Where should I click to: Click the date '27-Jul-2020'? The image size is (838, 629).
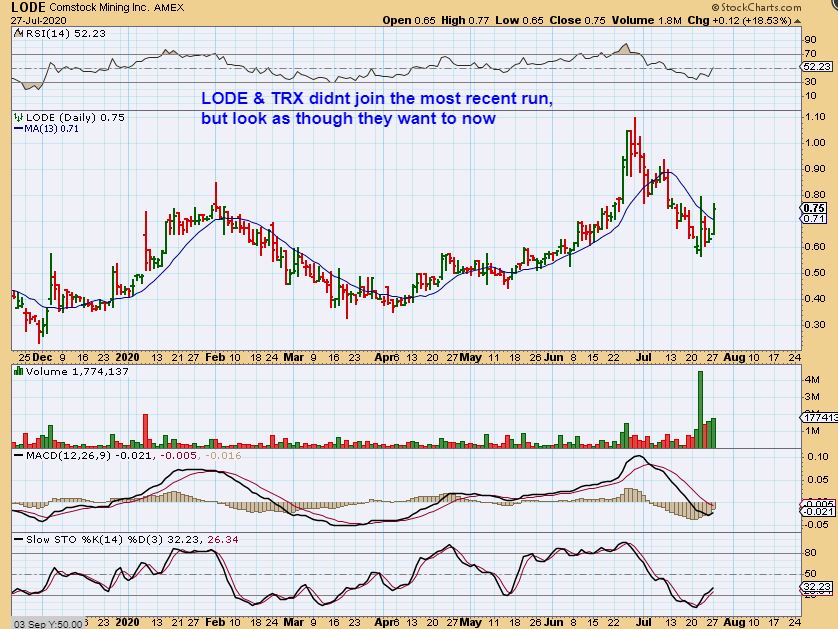pos(38,21)
